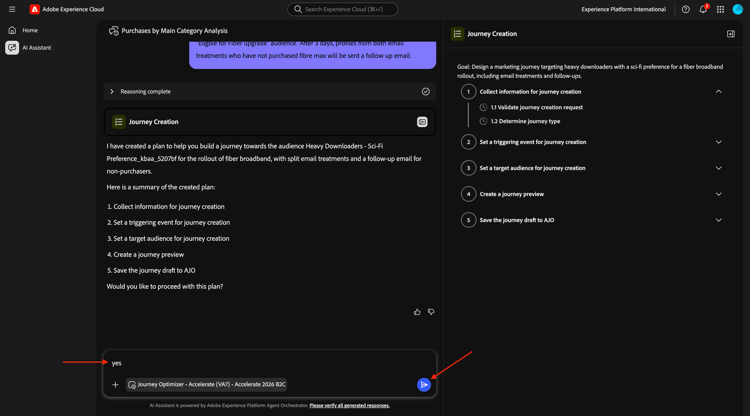Click clock icon beside Determine journey type

484,121
